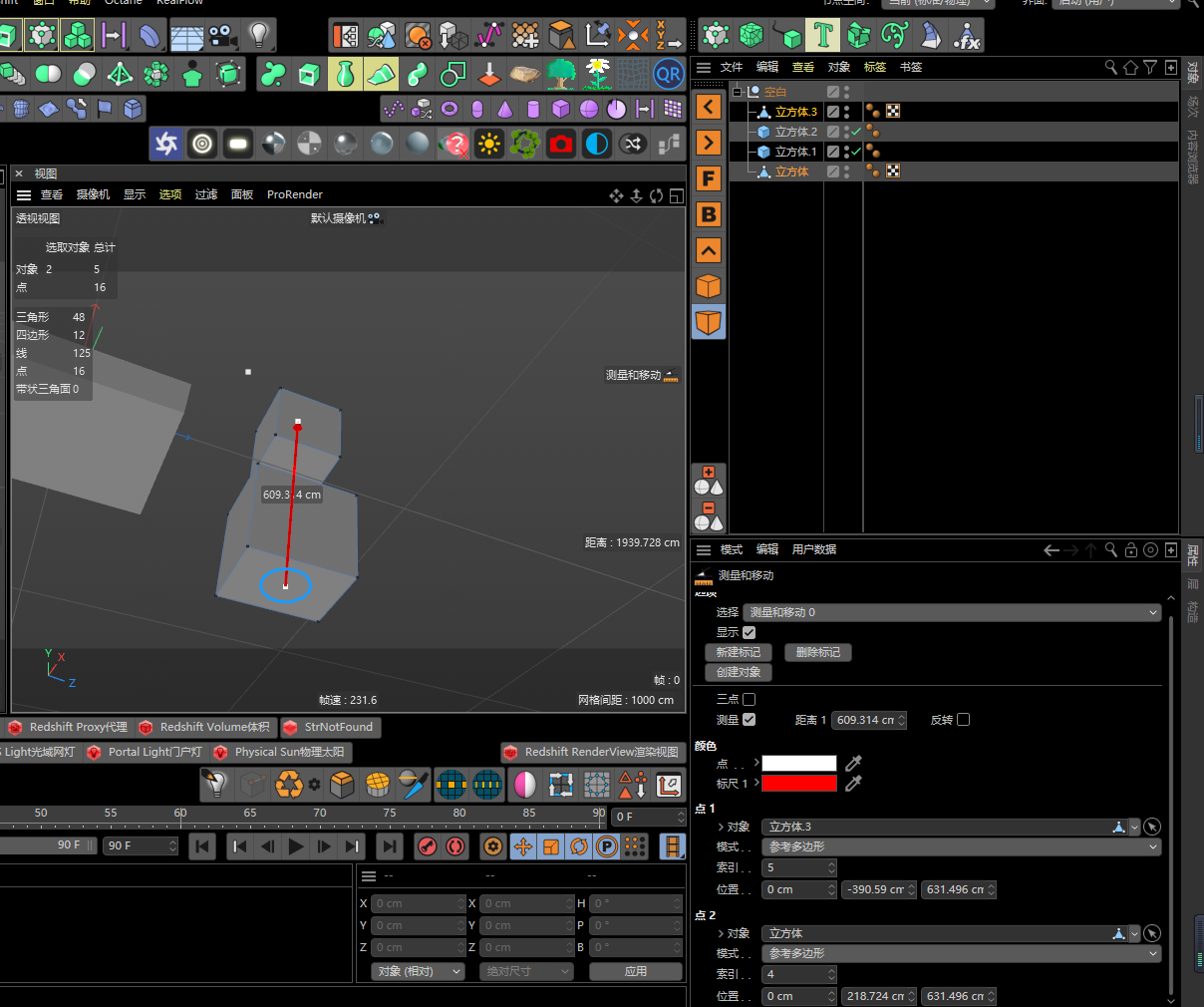Open the viewport 摄像机 menu
Screen dimensions: 1204x1007
(x=94, y=194)
